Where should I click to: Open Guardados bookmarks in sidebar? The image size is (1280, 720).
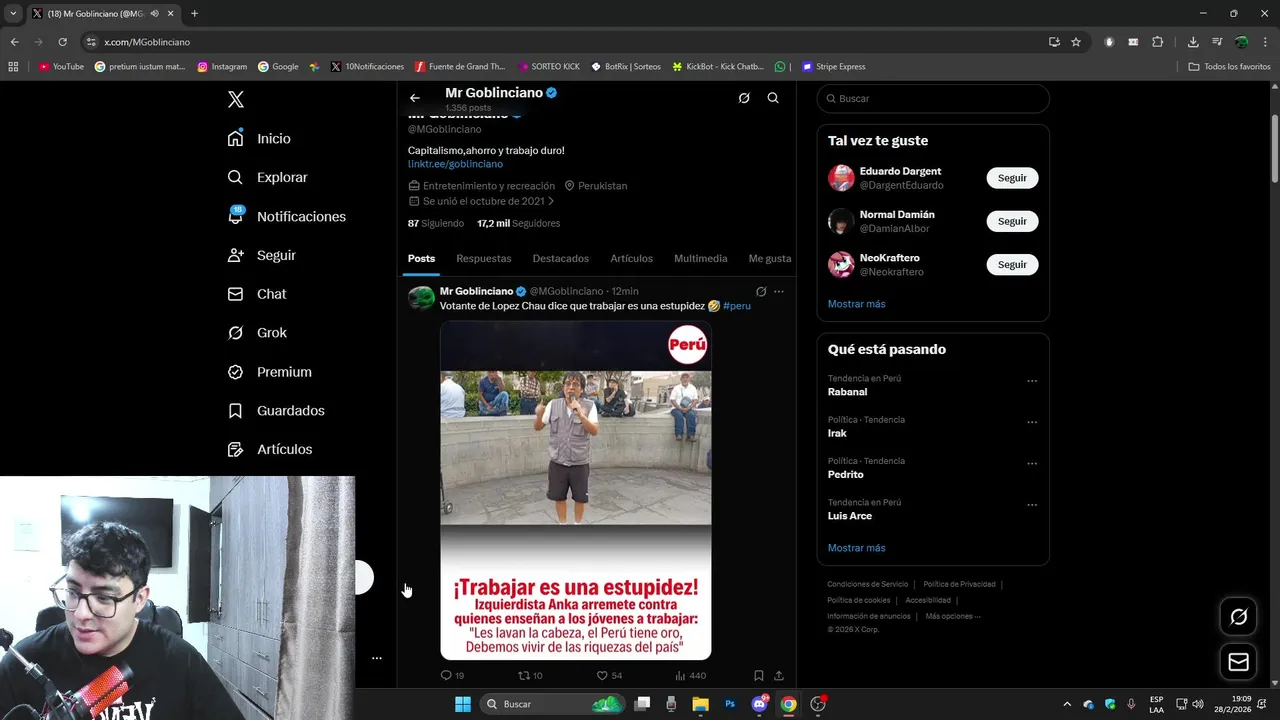[x=275, y=411]
